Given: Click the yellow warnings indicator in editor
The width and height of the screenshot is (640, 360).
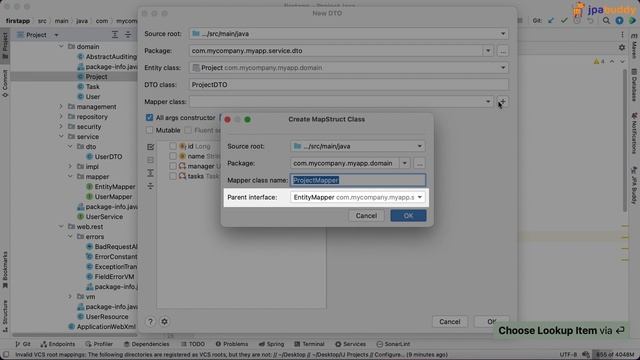Looking at the screenshot, I should [599, 61].
